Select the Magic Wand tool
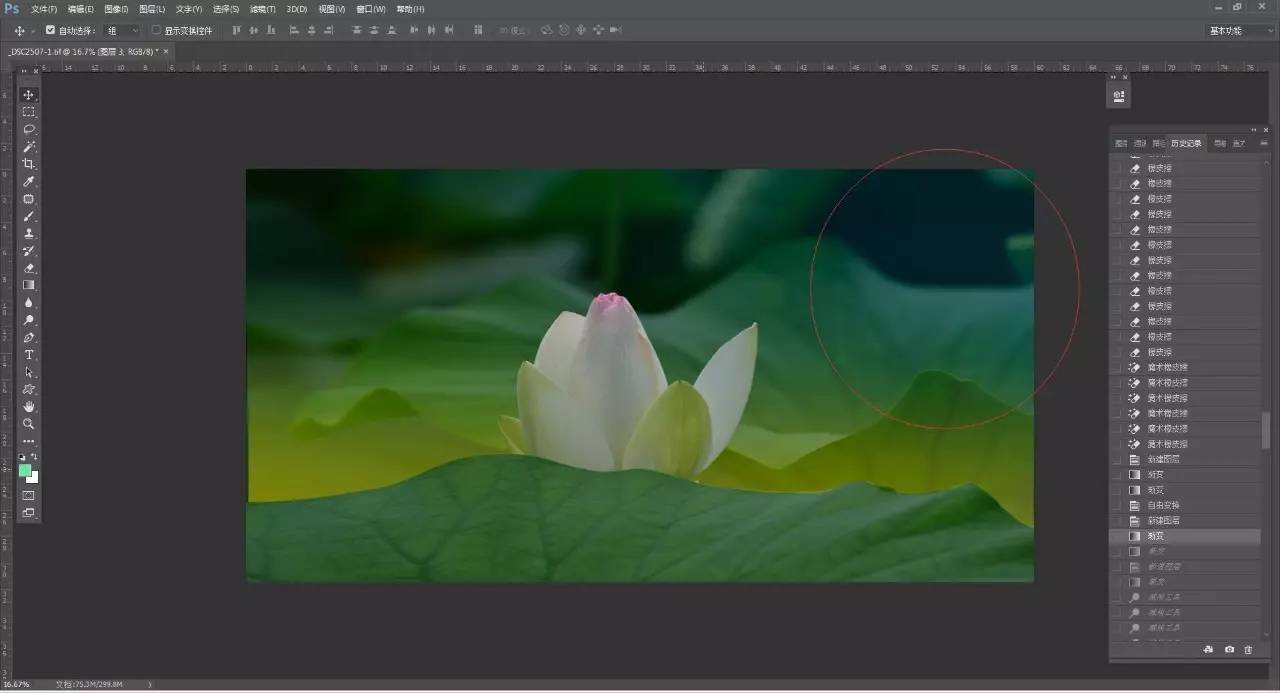The height and width of the screenshot is (693, 1280). click(x=29, y=147)
